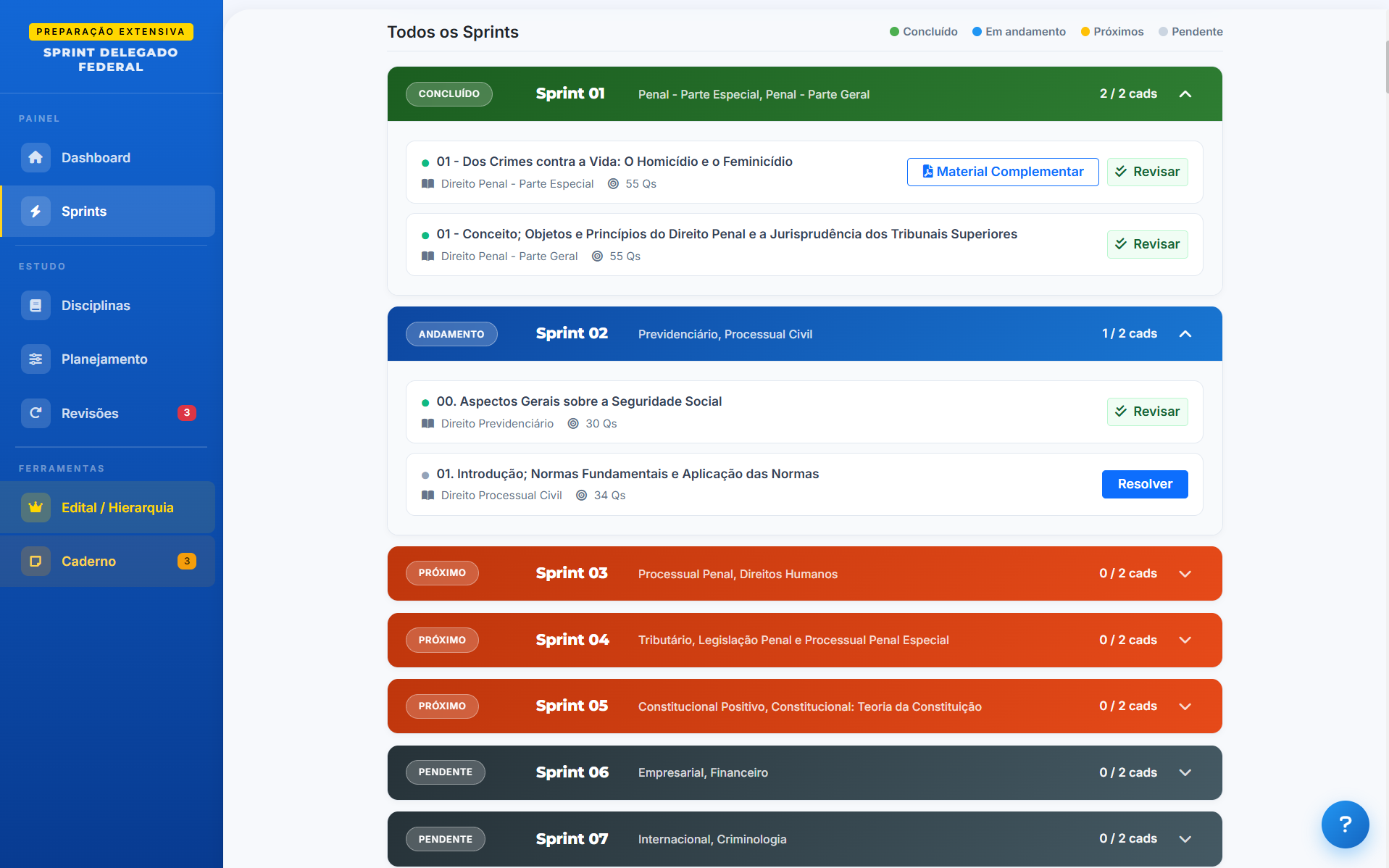Open the help question mark button
This screenshot has height=868, width=1389.
point(1345,824)
